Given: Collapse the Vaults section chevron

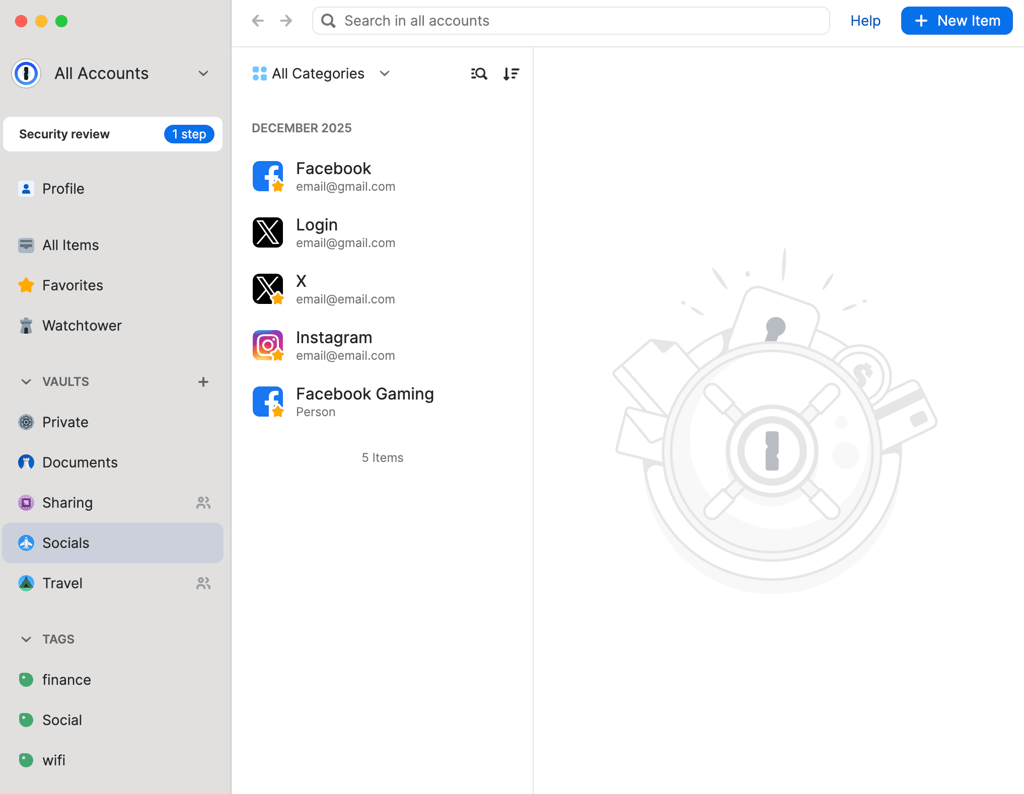Looking at the screenshot, I should click(26, 381).
